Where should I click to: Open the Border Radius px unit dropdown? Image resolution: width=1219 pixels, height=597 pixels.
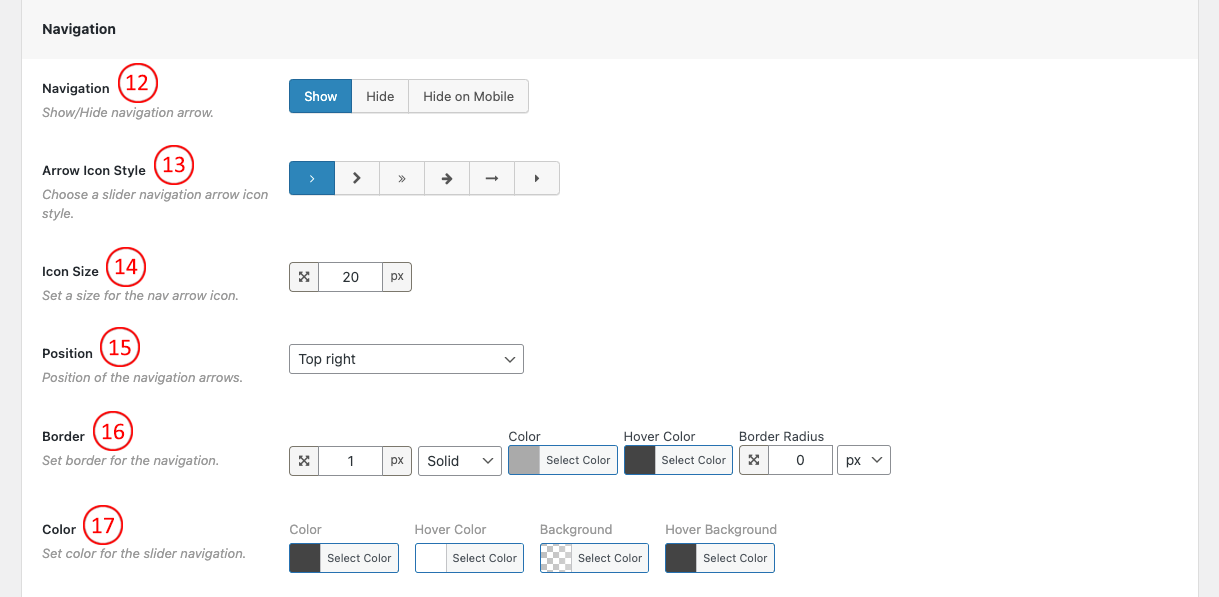tap(864, 460)
